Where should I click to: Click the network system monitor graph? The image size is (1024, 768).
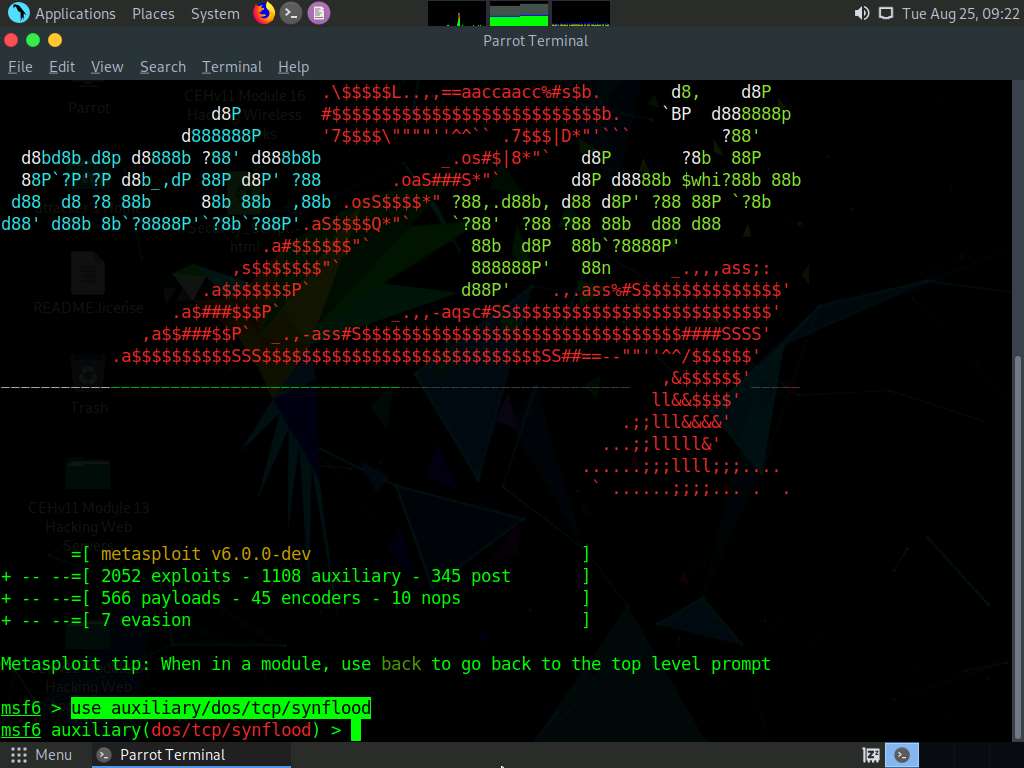581,13
